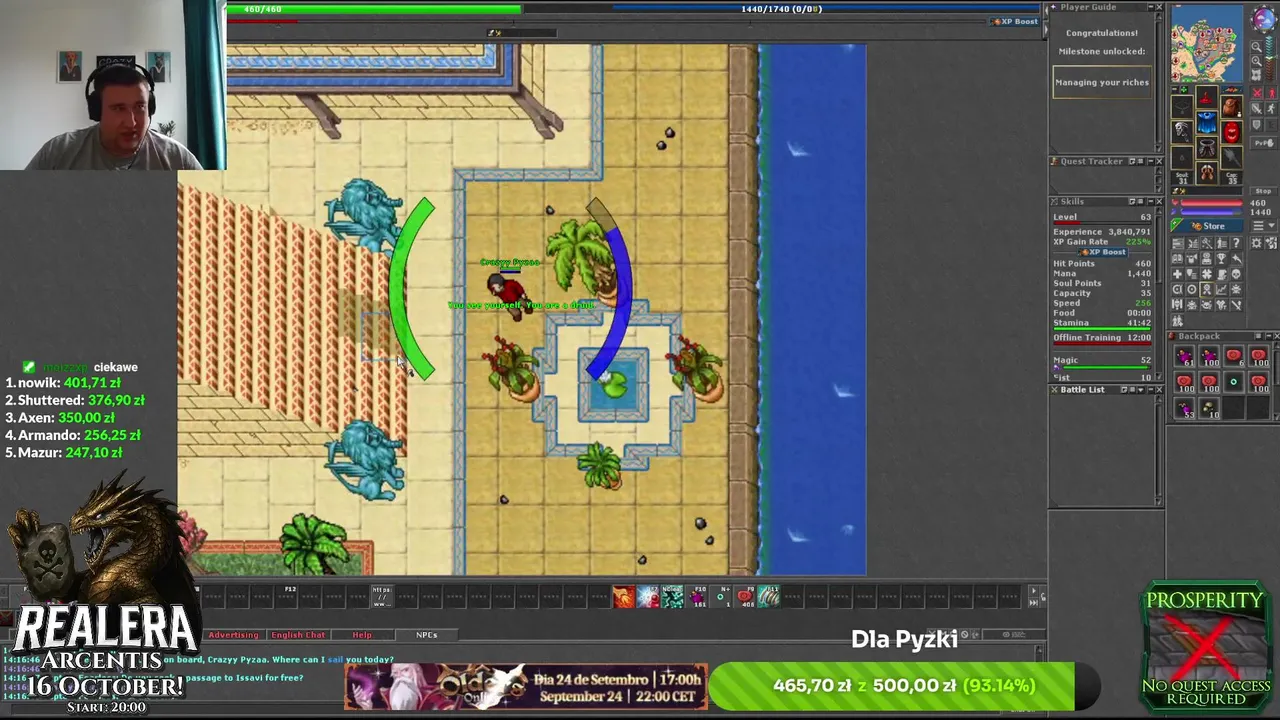Click the question mark help icon
Screen dimensions: 1280x720
tap(1236, 243)
